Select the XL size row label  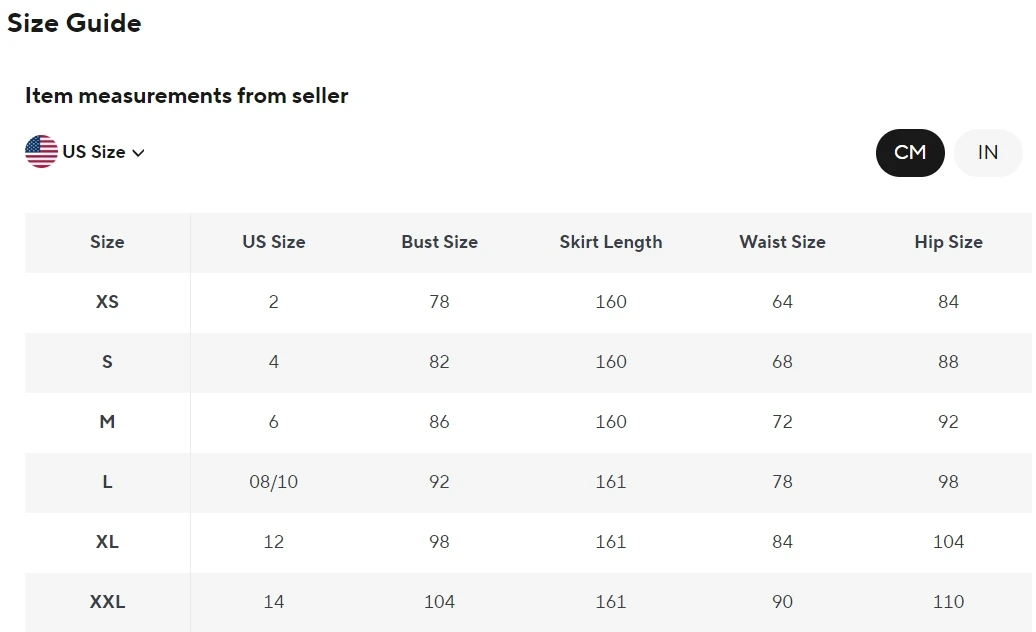coord(107,542)
